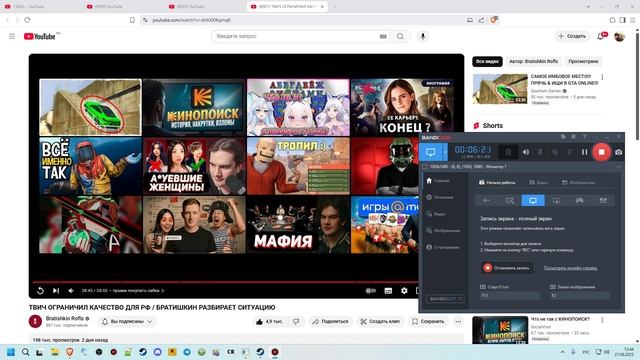Click the BANDICUT button
The width and height of the screenshot is (640, 360).
pyautogui.click(x=445, y=299)
